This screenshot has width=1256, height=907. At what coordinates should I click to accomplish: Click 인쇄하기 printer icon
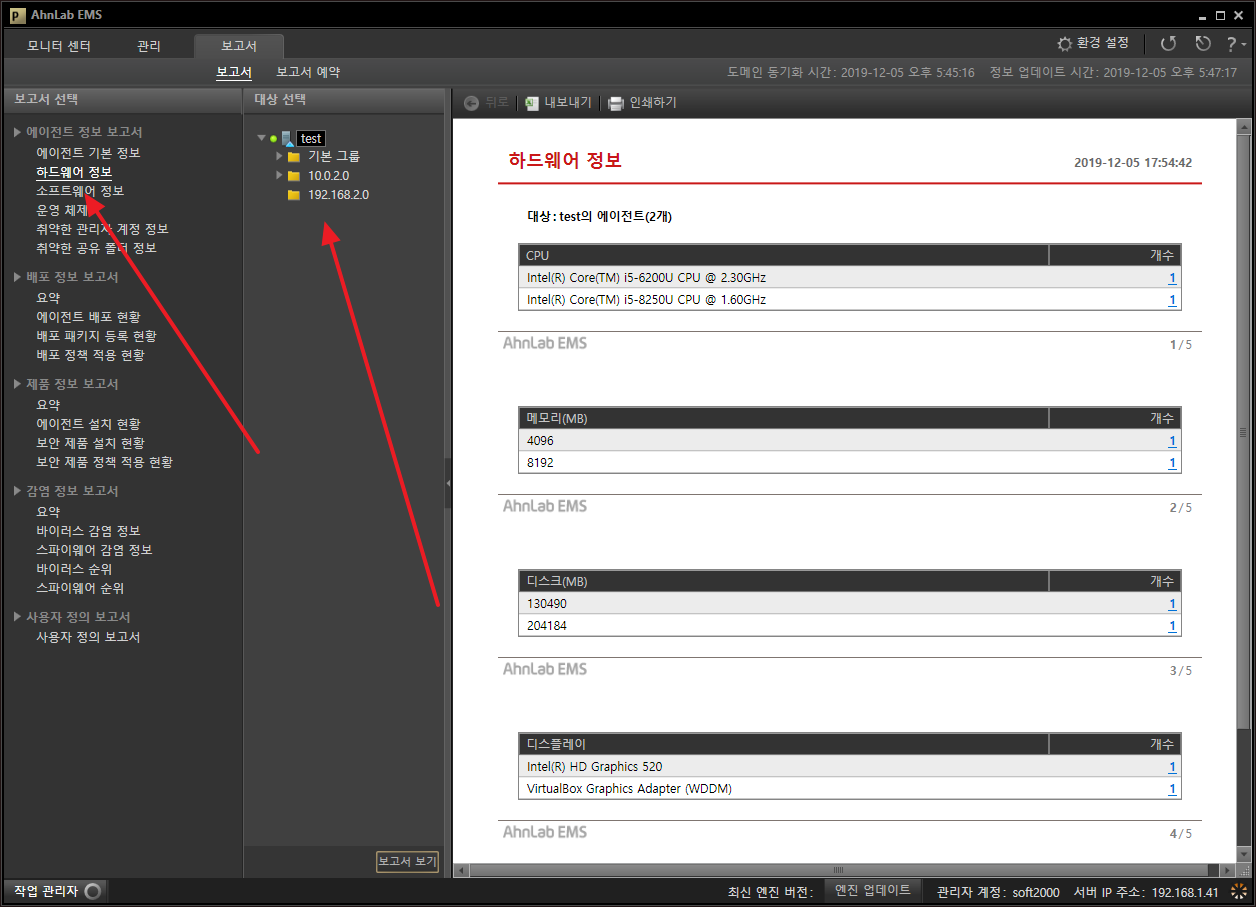coord(616,103)
